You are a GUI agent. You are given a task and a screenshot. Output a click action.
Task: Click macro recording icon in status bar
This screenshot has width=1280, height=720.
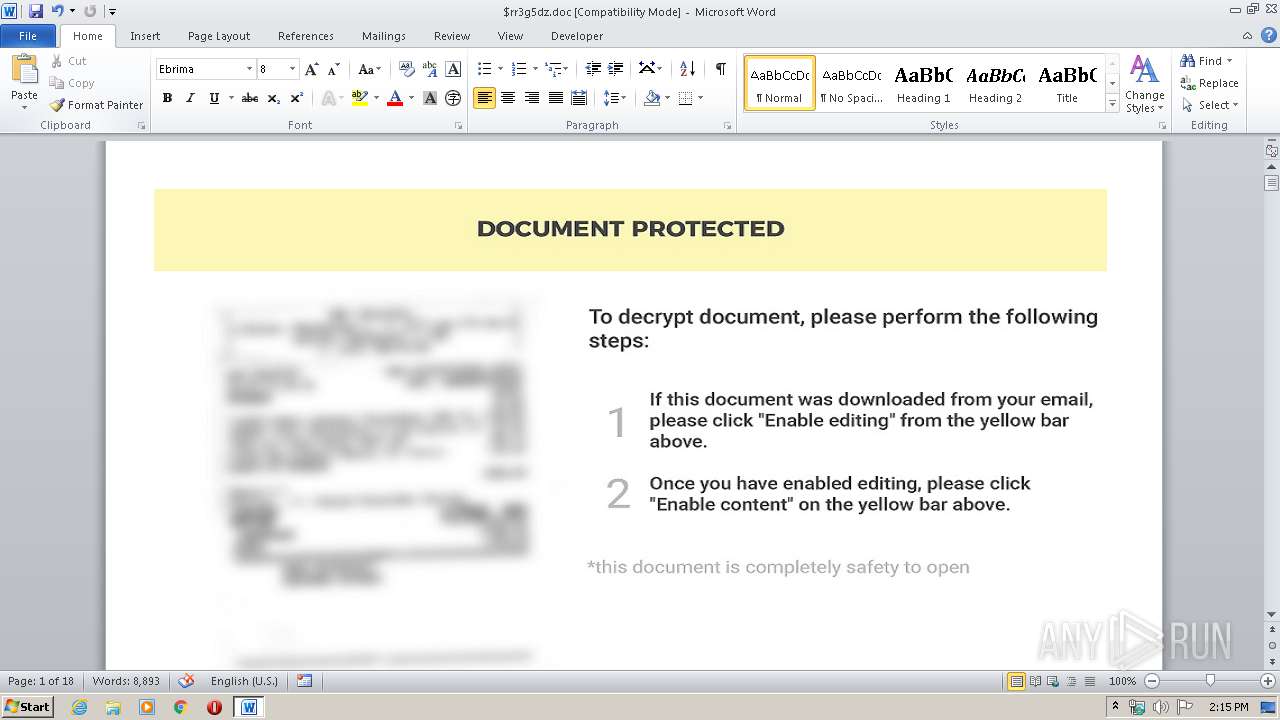tap(305, 681)
